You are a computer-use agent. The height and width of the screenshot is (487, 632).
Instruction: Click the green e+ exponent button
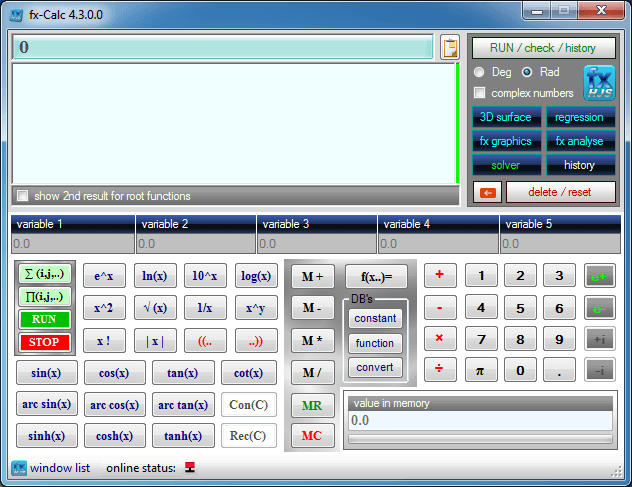click(599, 276)
